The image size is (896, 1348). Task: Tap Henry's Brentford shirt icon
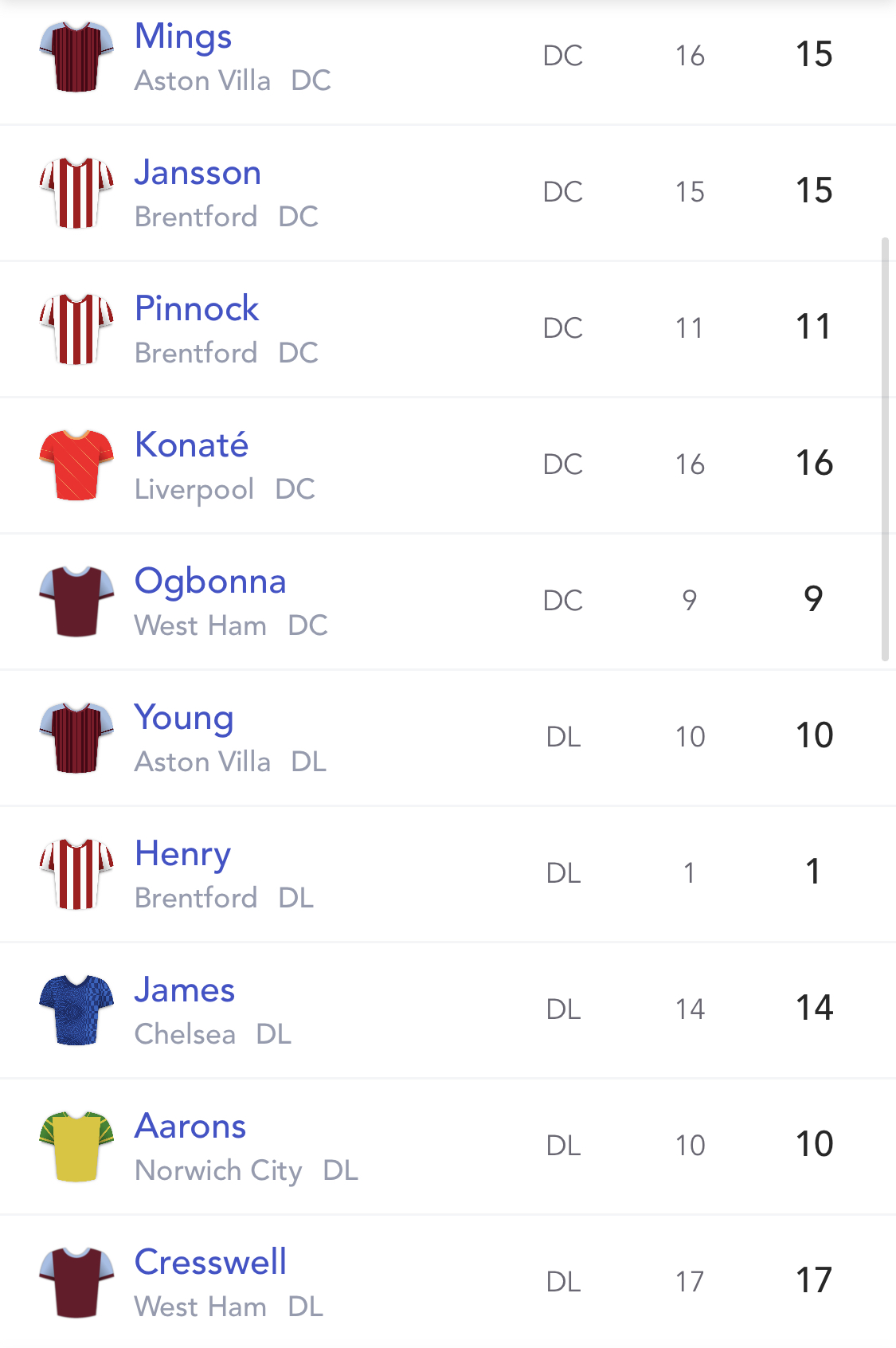(x=76, y=874)
